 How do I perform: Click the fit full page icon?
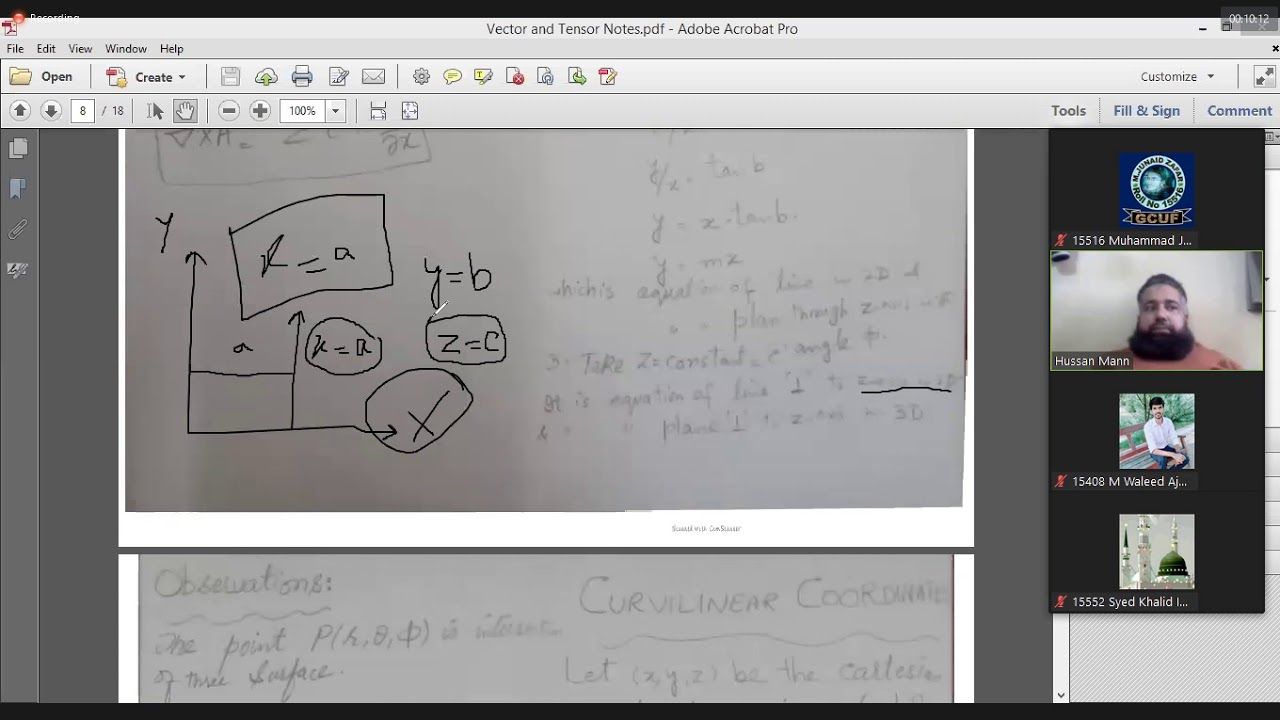pos(410,111)
